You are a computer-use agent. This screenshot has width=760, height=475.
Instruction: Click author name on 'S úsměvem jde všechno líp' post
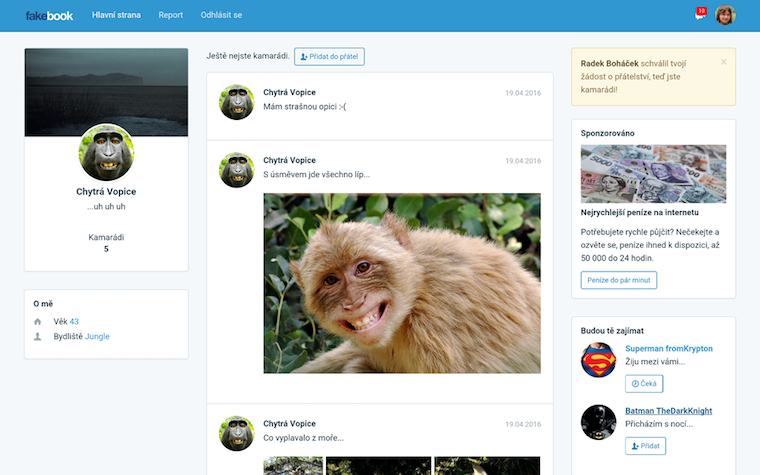289,160
